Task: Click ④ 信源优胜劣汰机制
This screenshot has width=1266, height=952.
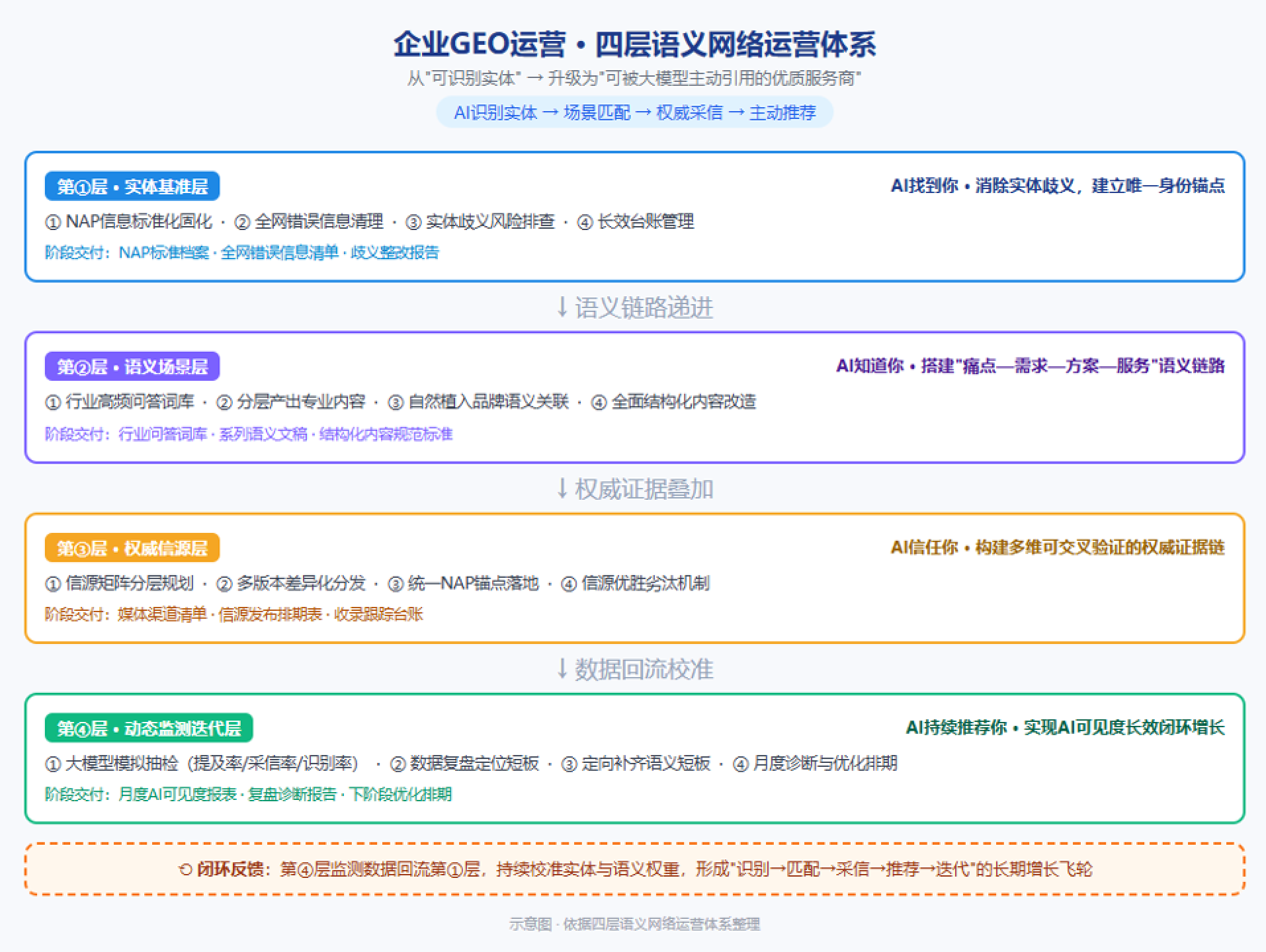Action: (635, 584)
